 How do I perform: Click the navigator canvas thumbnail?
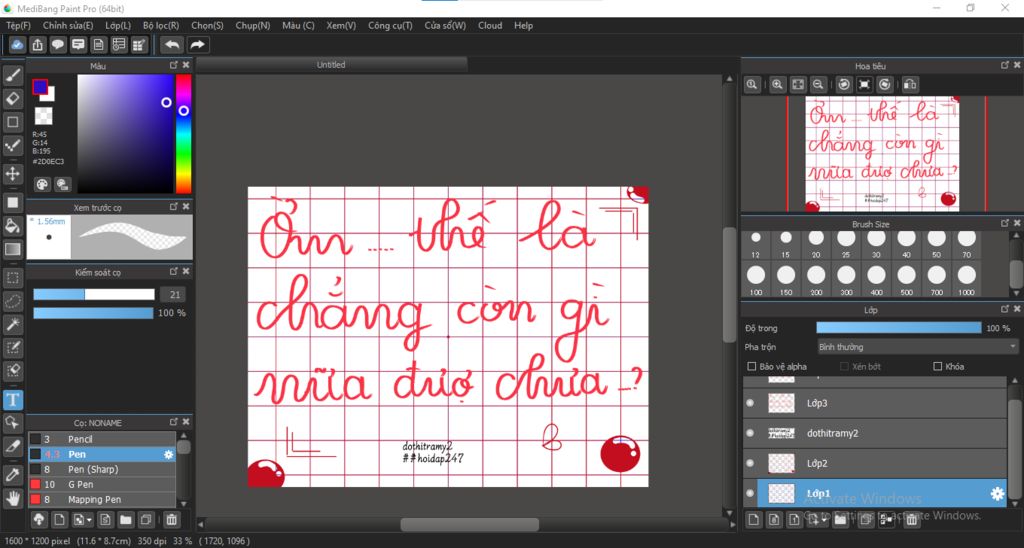pyautogui.click(x=882, y=154)
